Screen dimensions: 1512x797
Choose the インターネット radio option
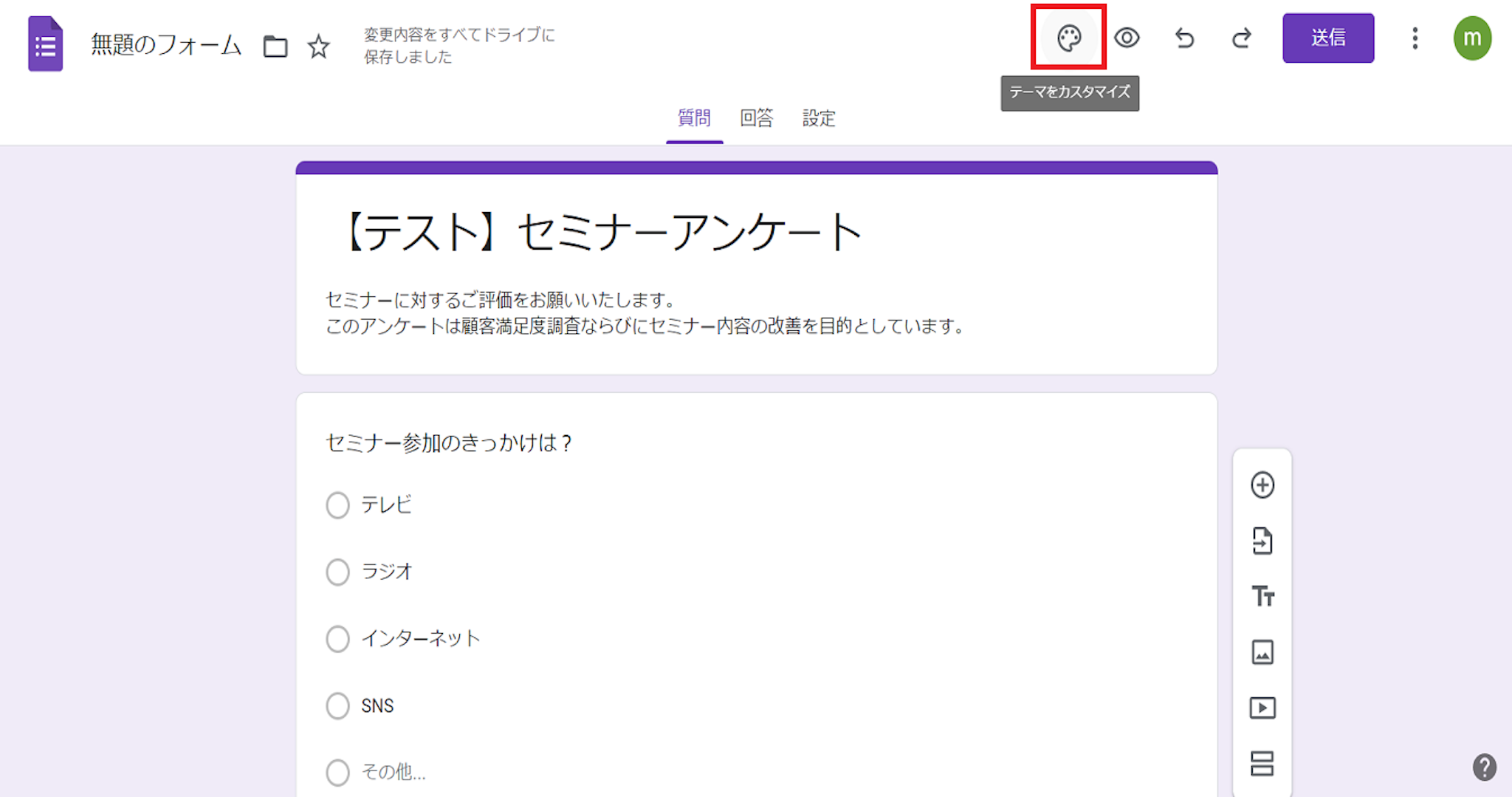pos(338,639)
